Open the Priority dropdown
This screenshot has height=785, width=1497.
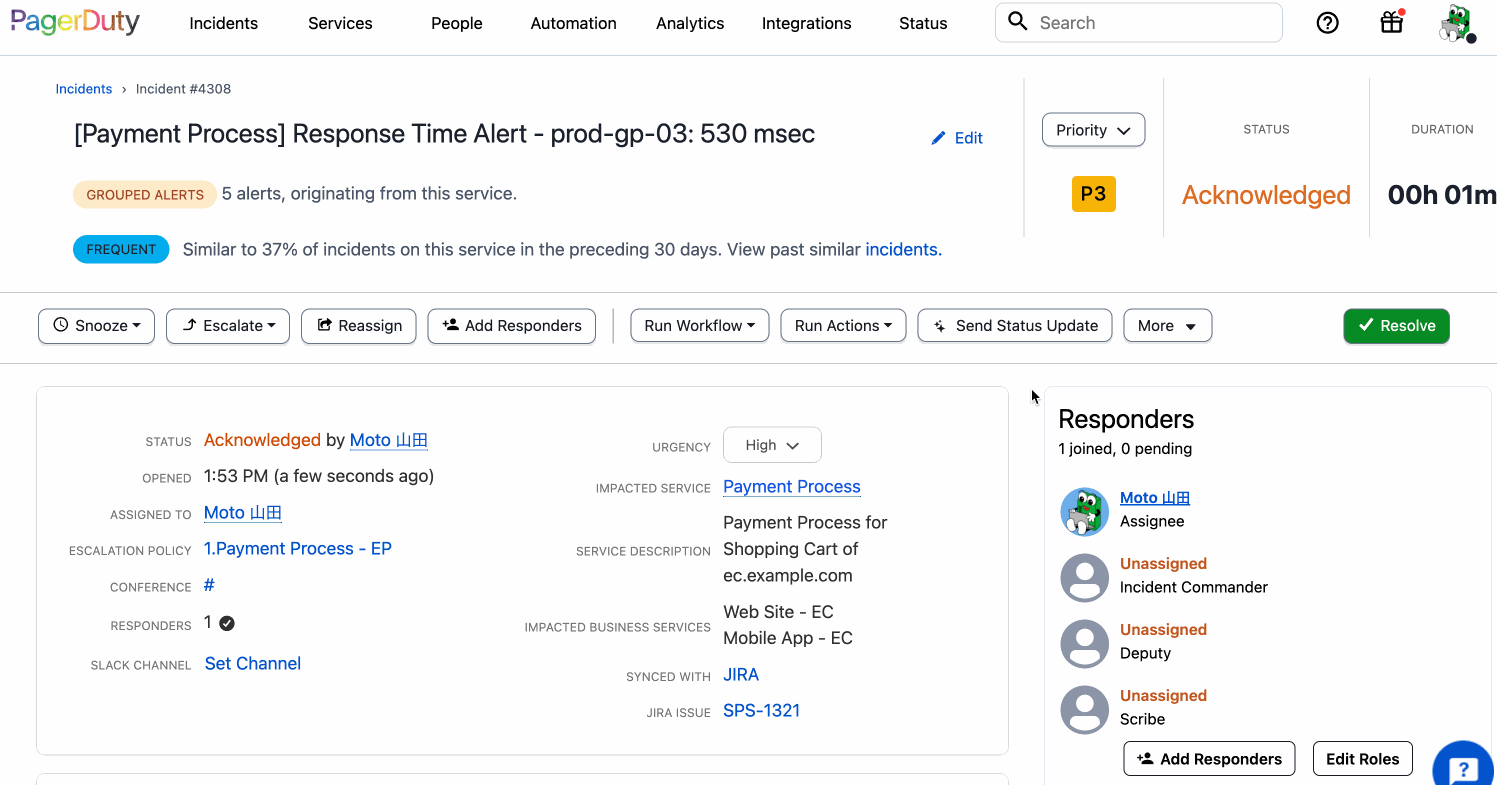click(1093, 129)
